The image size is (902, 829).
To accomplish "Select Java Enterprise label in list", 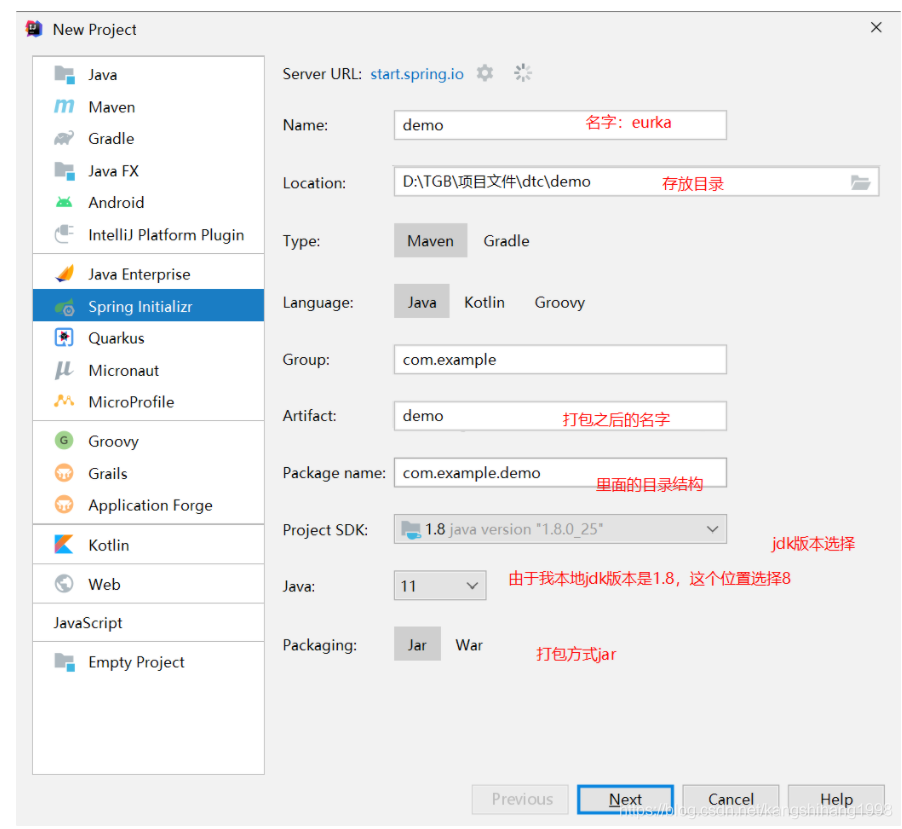I will pyautogui.click(x=139, y=274).
